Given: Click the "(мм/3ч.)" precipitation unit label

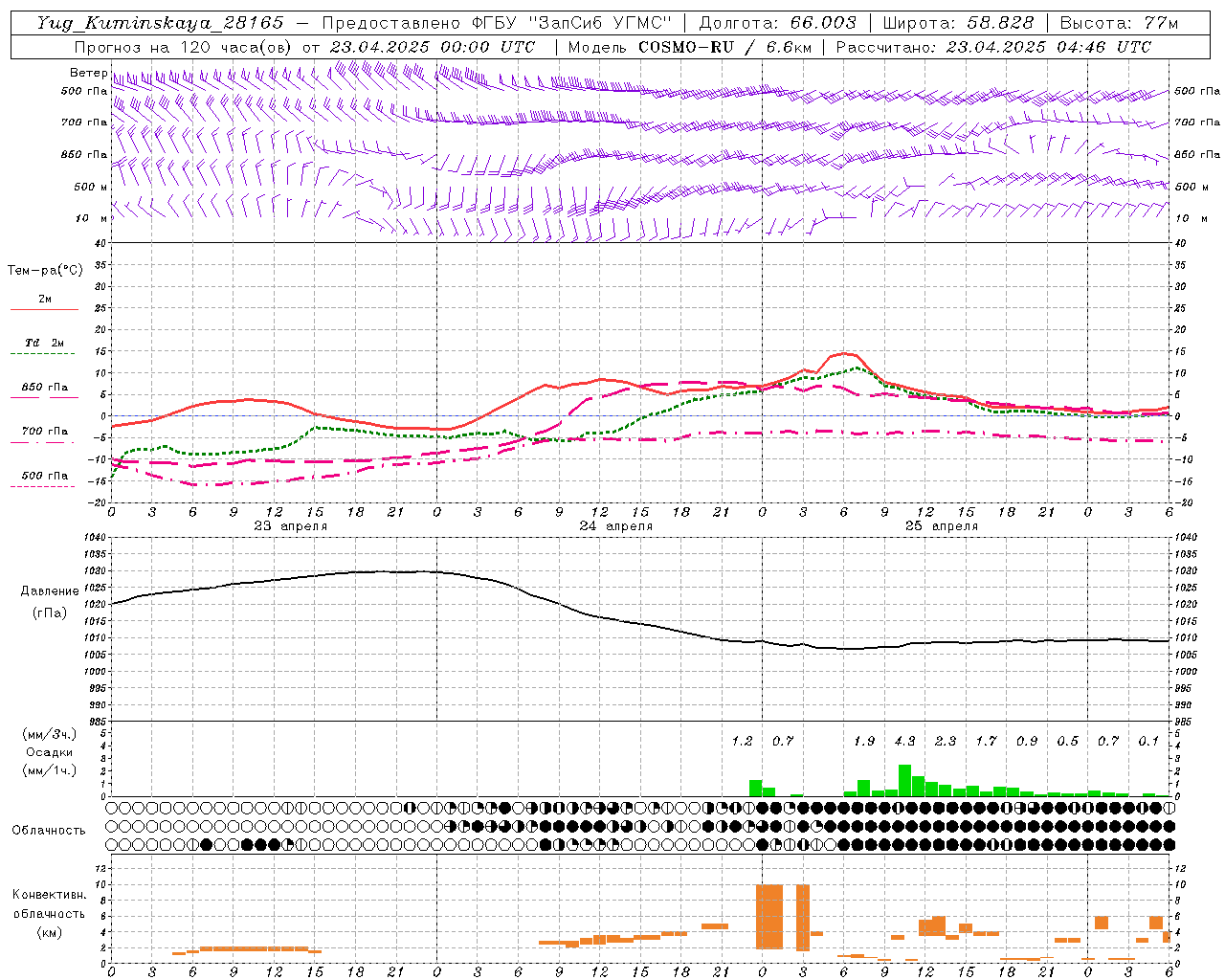Looking at the screenshot, I should (49, 734).
